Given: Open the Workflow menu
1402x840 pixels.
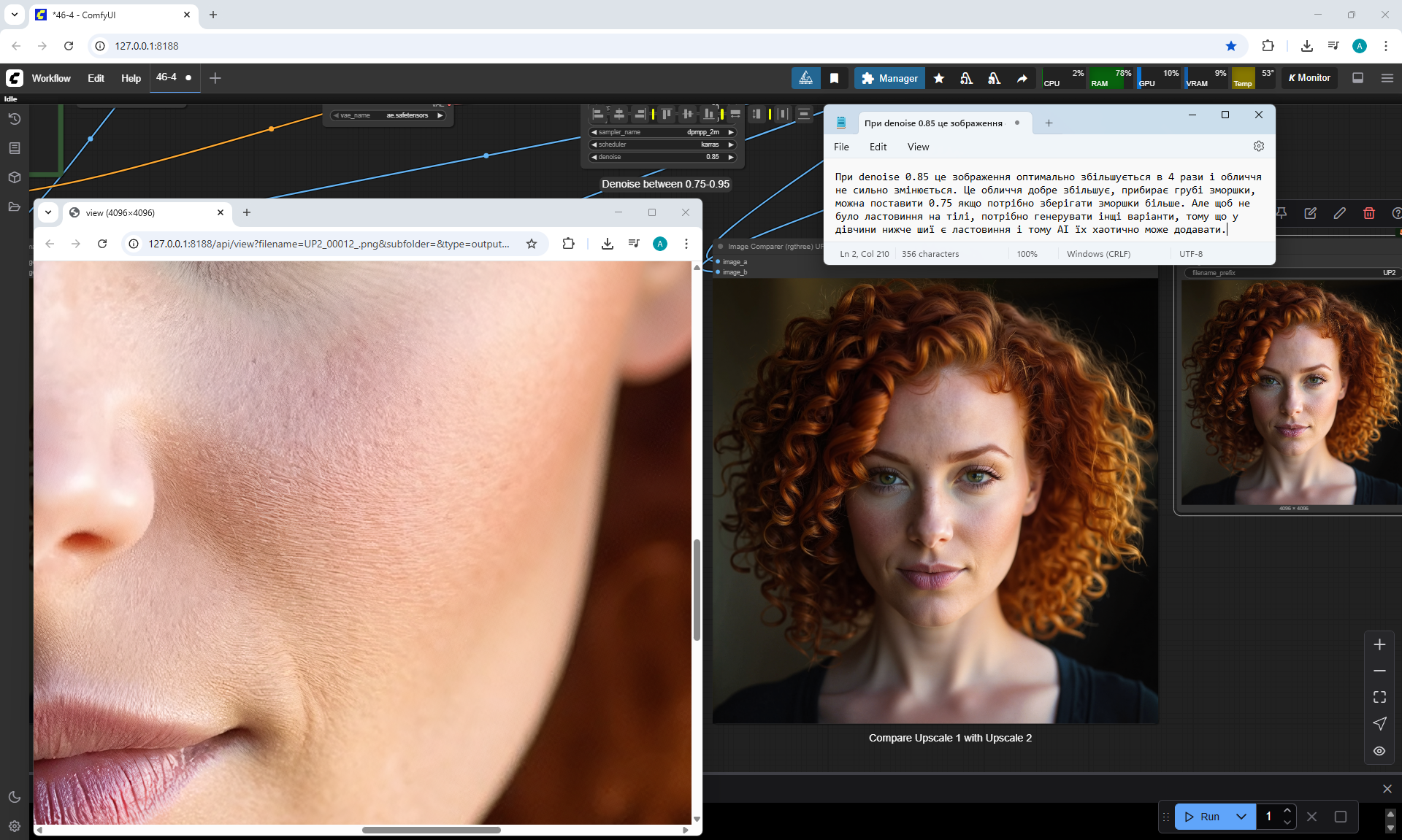Looking at the screenshot, I should (51, 78).
